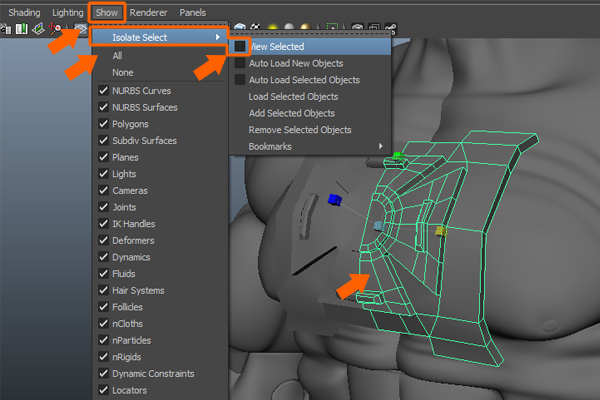Toggle Locators visibility checkbox

[104, 390]
